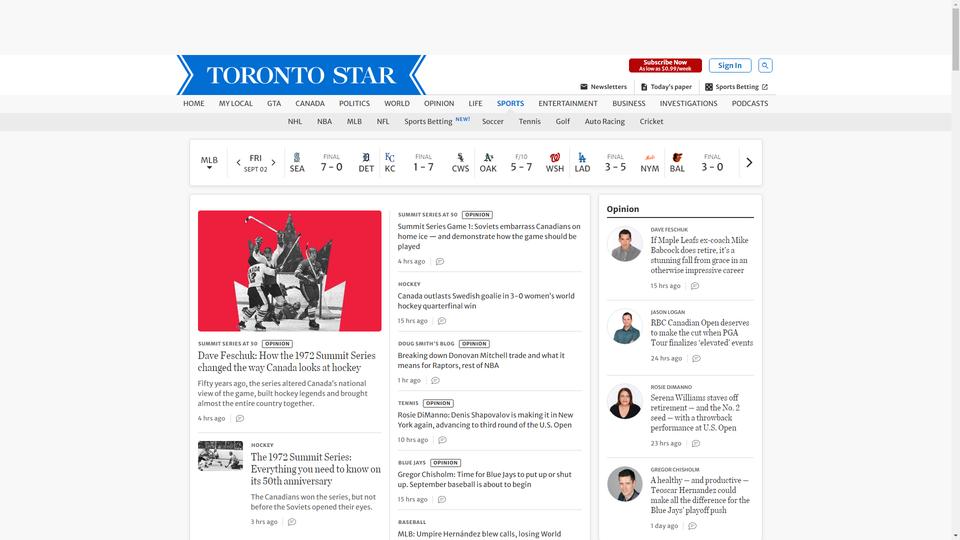Open comments on RBC Canadian Open opinion

[696, 358]
